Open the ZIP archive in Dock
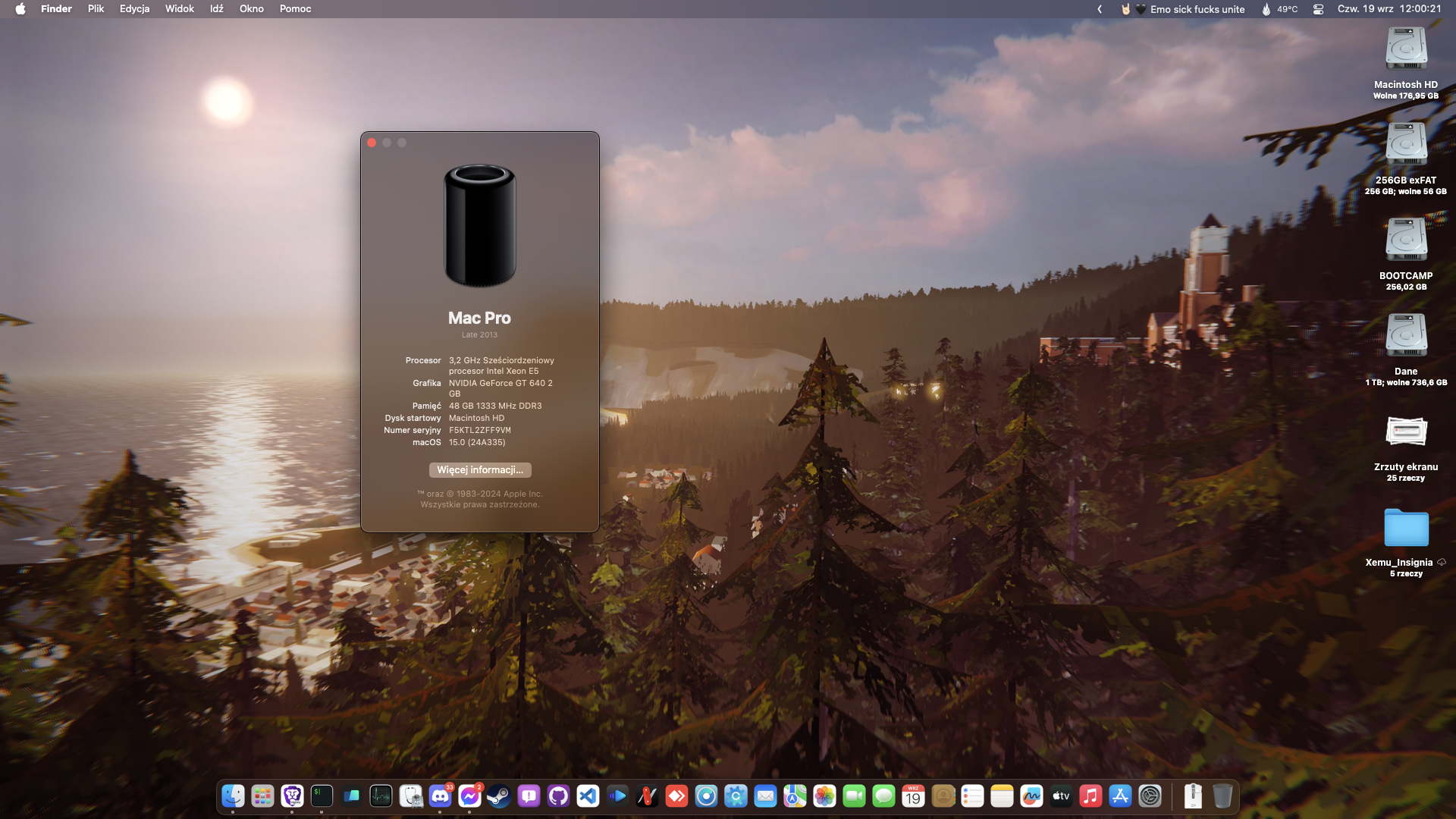Screen dimensions: 1456x819 (1193, 795)
